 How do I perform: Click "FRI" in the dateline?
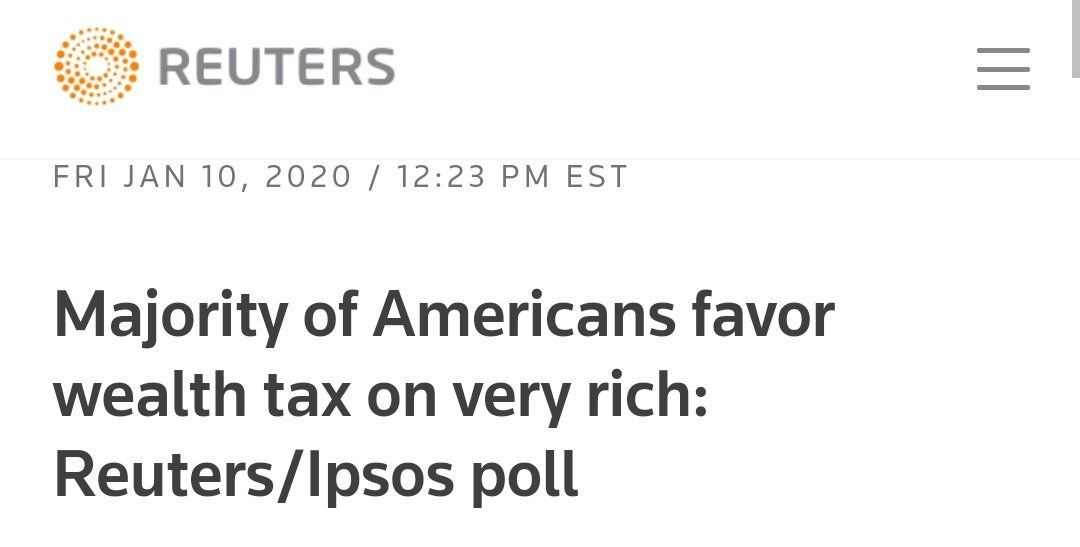tap(83, 177)
